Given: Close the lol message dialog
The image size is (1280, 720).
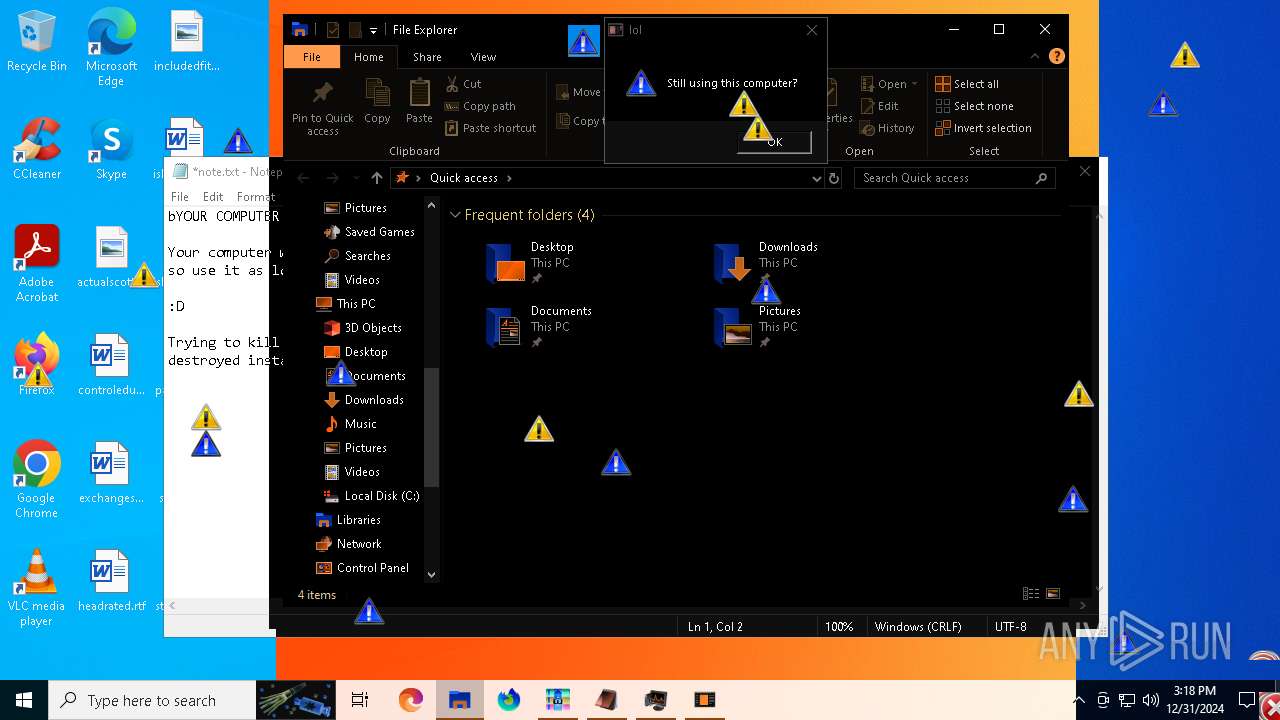Looking at the screenshot, I should [812, 30].
